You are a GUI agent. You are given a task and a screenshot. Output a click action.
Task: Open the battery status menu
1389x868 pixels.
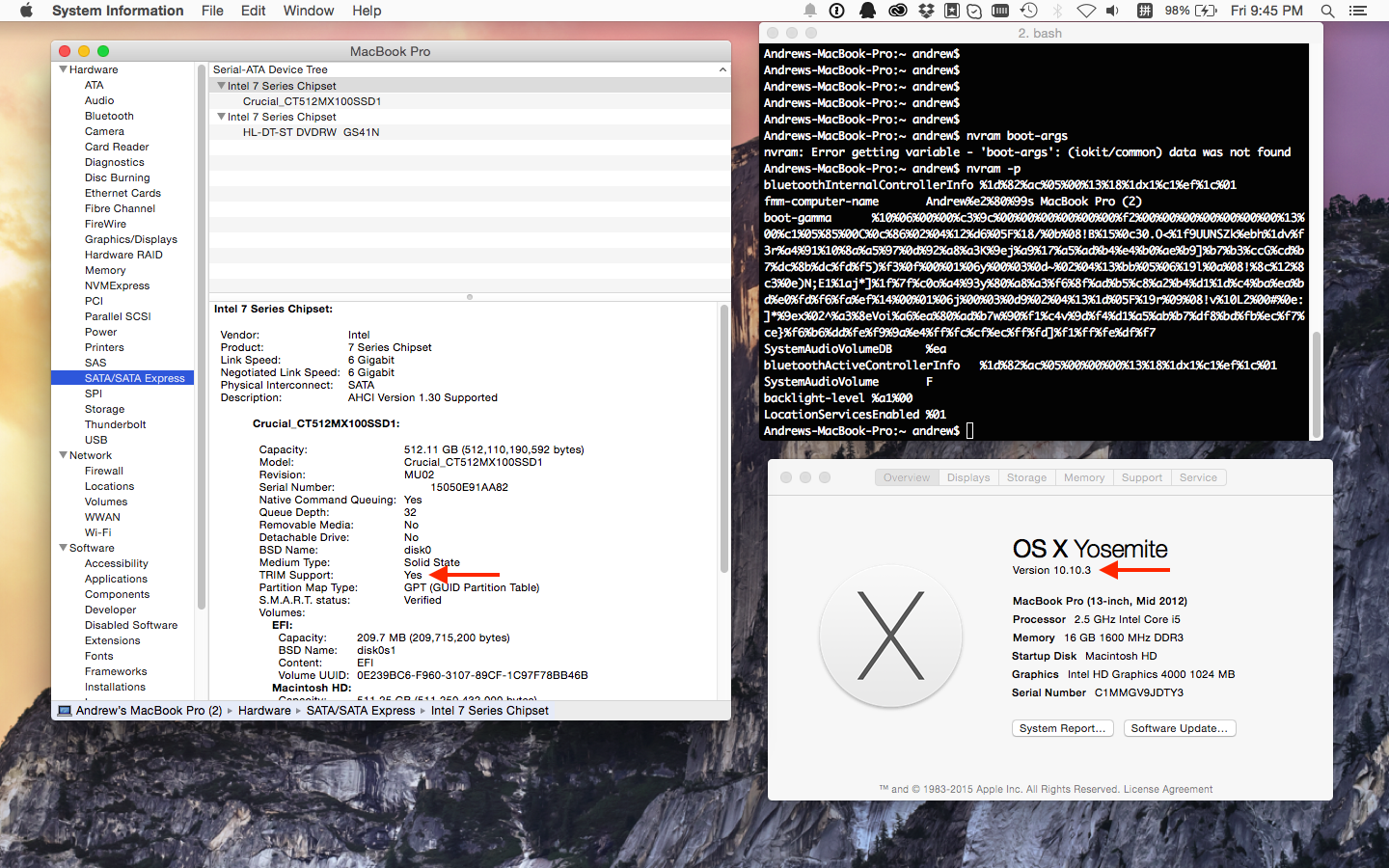(1191, 11)
